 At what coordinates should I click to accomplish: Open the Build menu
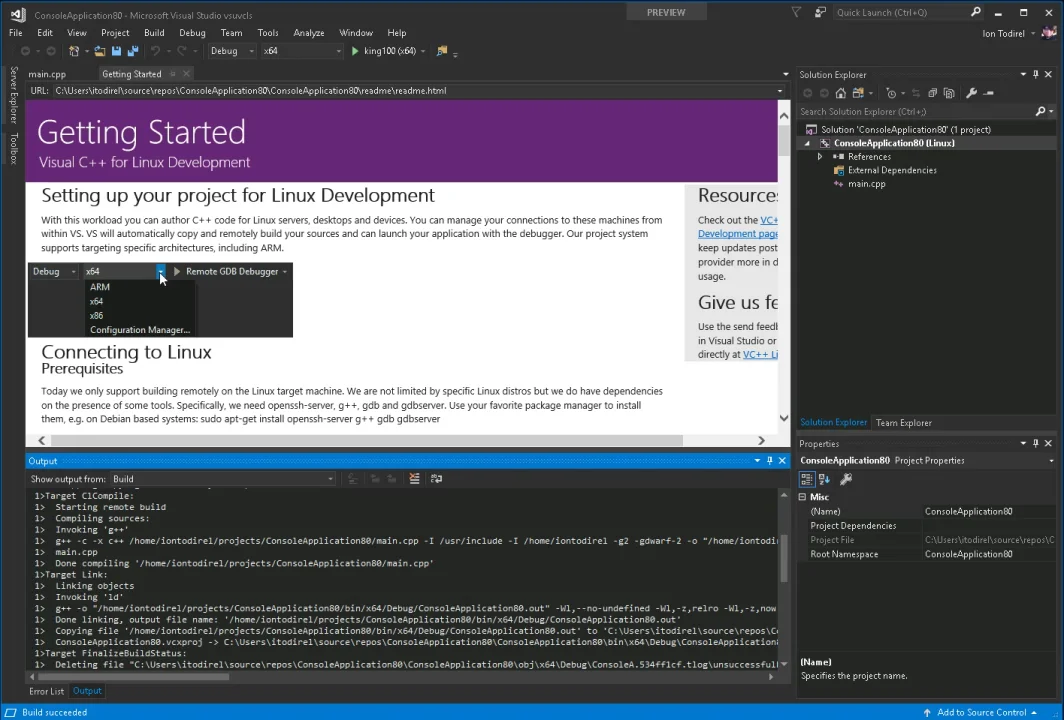(x=154, y=33)
